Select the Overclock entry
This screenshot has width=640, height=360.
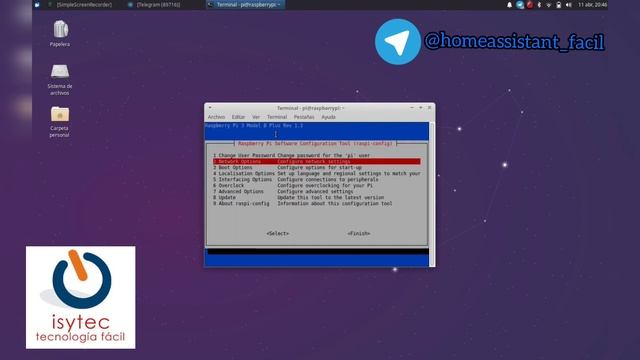[x=316, y=185]
